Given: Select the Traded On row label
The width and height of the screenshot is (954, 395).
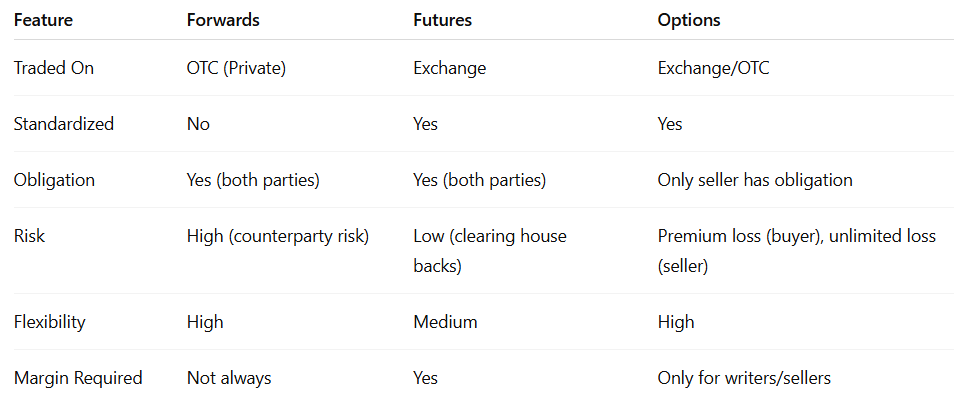Looking at the screenshot, I should [54, 68].
